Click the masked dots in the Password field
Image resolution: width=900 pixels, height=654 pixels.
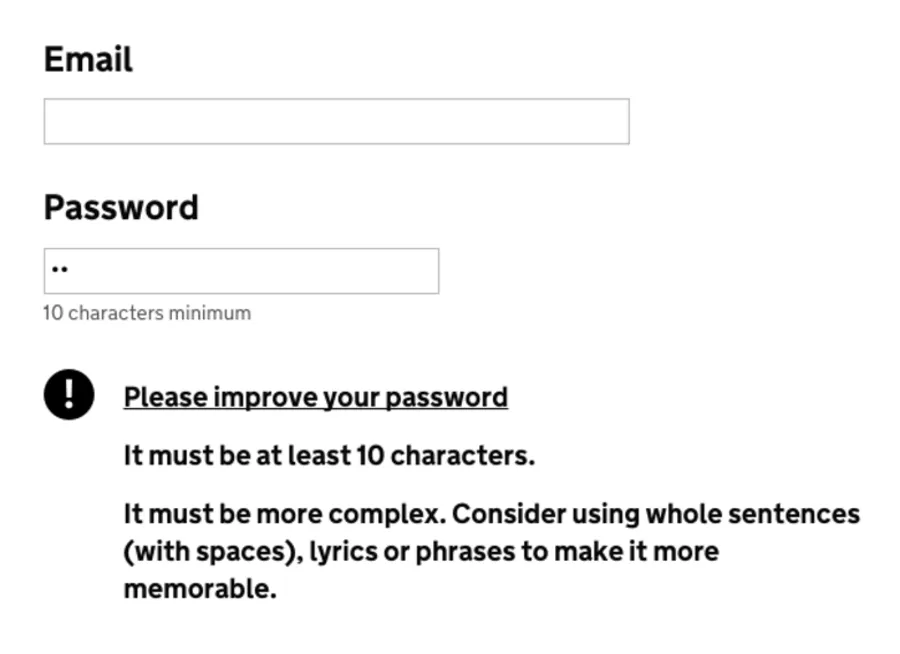60,270
